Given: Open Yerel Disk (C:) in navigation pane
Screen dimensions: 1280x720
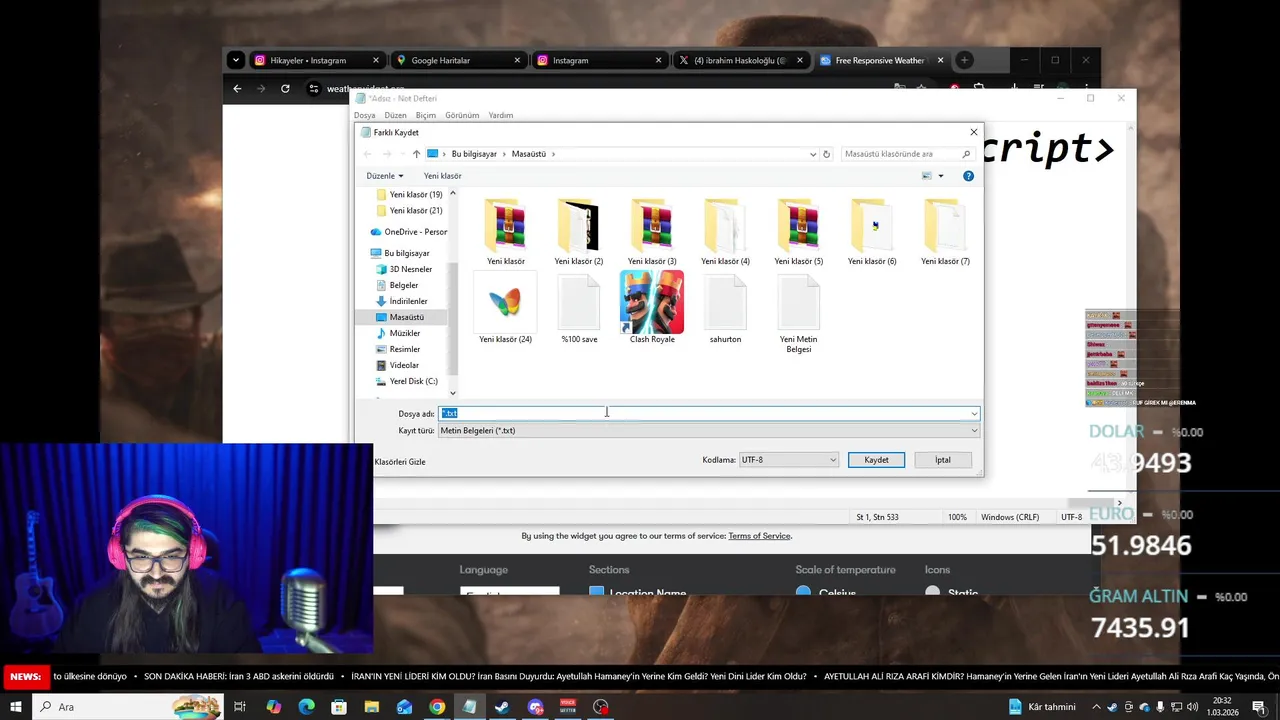Looking at the screenshot, I should tap(406, 381).
